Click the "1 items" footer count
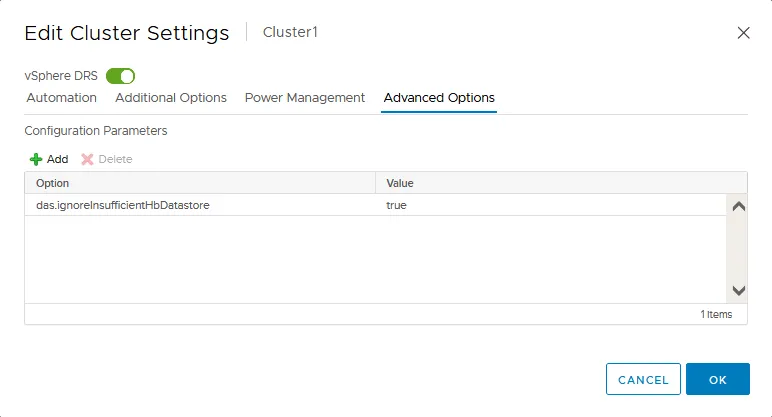The height and width of the screenshot is (417, 772). coord(716,314)
